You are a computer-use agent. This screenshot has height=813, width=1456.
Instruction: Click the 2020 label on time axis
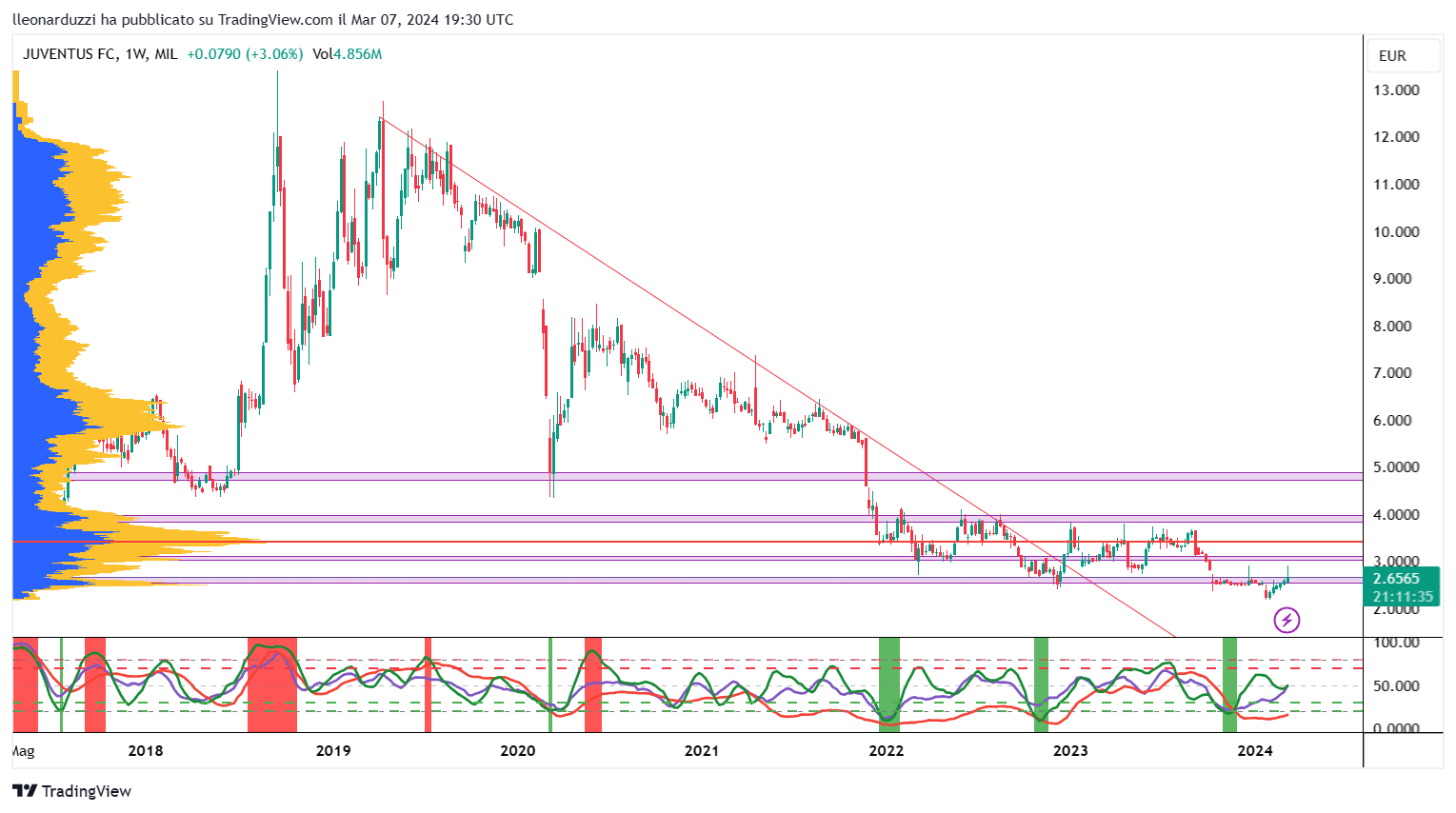(x=518, y=750)
